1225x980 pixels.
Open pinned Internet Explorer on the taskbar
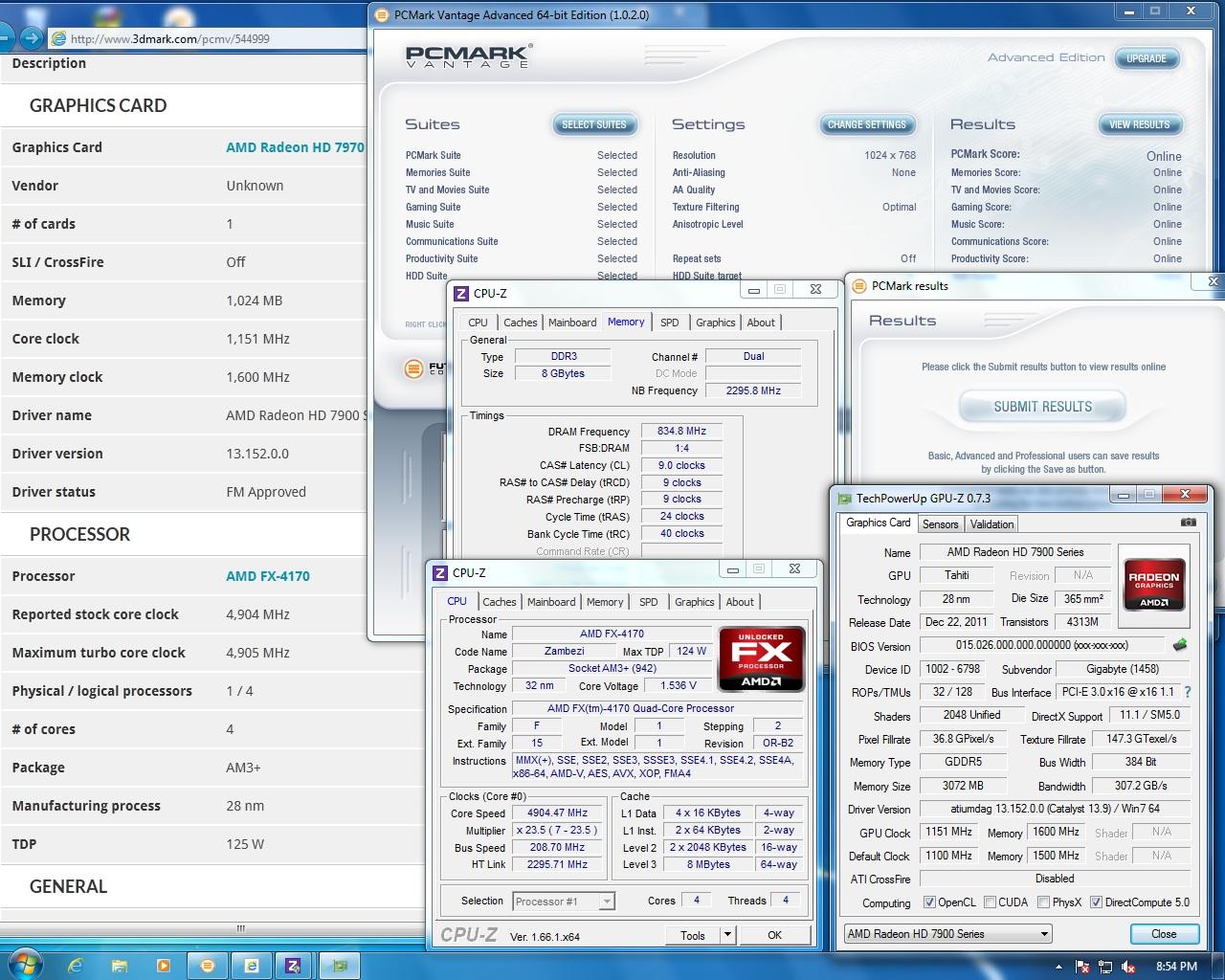[76, 966]
